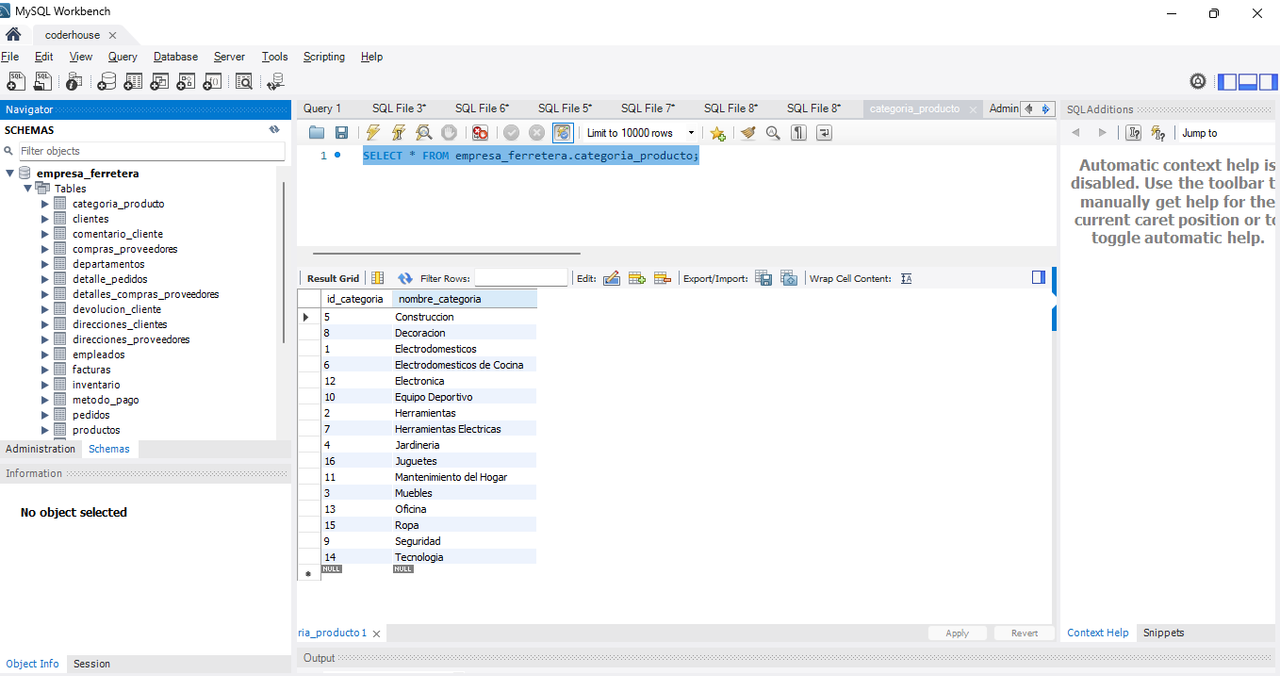Select Result Grid view label

click(332, 278)
